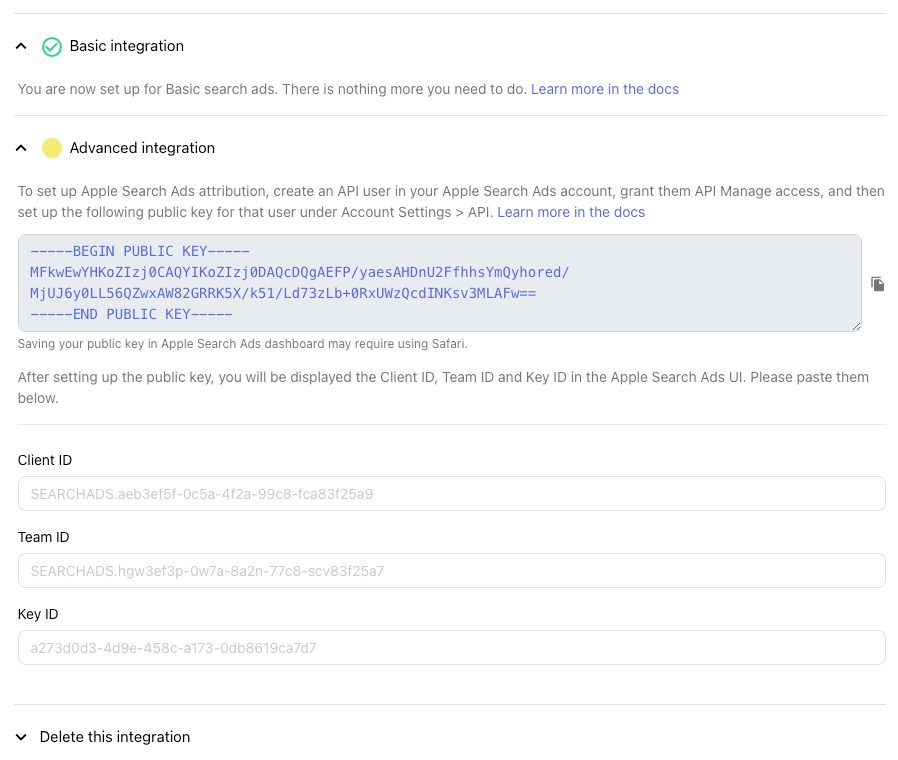Copy the public key with the clipboard icon
The height and width of the screenshot is (760, 898).
(x=877, y=283)
